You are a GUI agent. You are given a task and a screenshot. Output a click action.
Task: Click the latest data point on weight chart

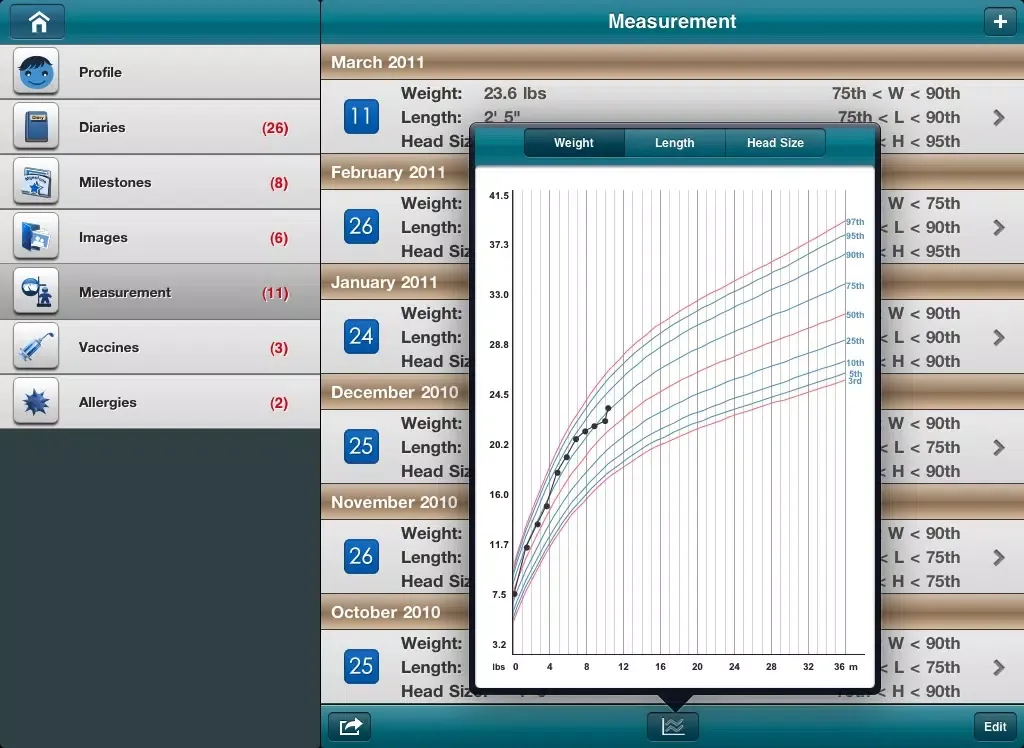(608, 408)
